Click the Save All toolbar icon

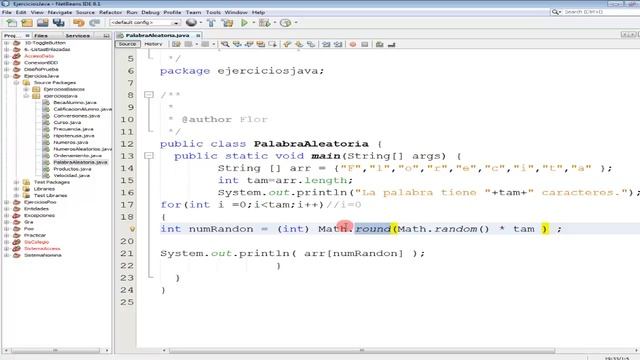[58, 23]
